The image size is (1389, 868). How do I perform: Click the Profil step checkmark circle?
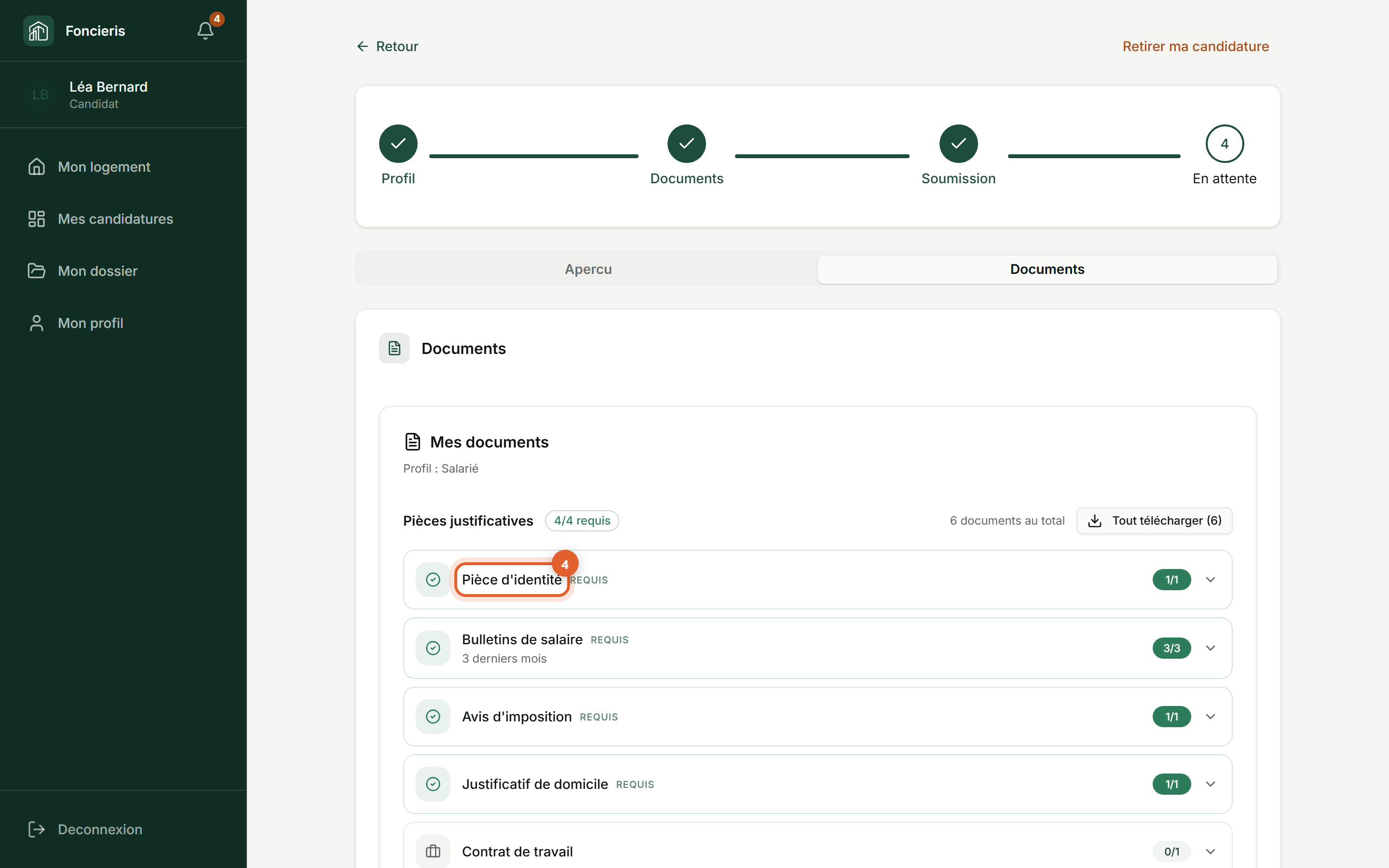(x=398, y=144)
